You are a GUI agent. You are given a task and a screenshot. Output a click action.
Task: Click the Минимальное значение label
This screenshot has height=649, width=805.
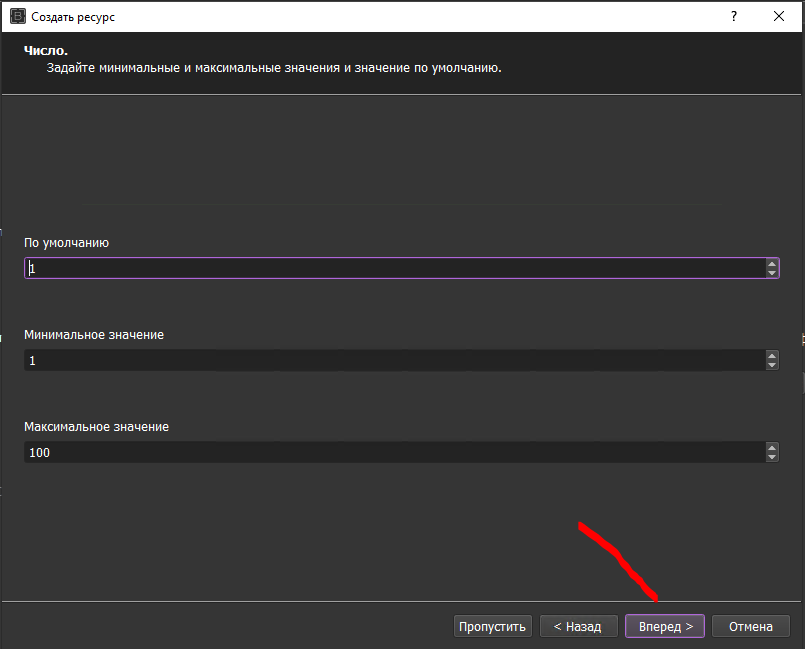point(94,335)
